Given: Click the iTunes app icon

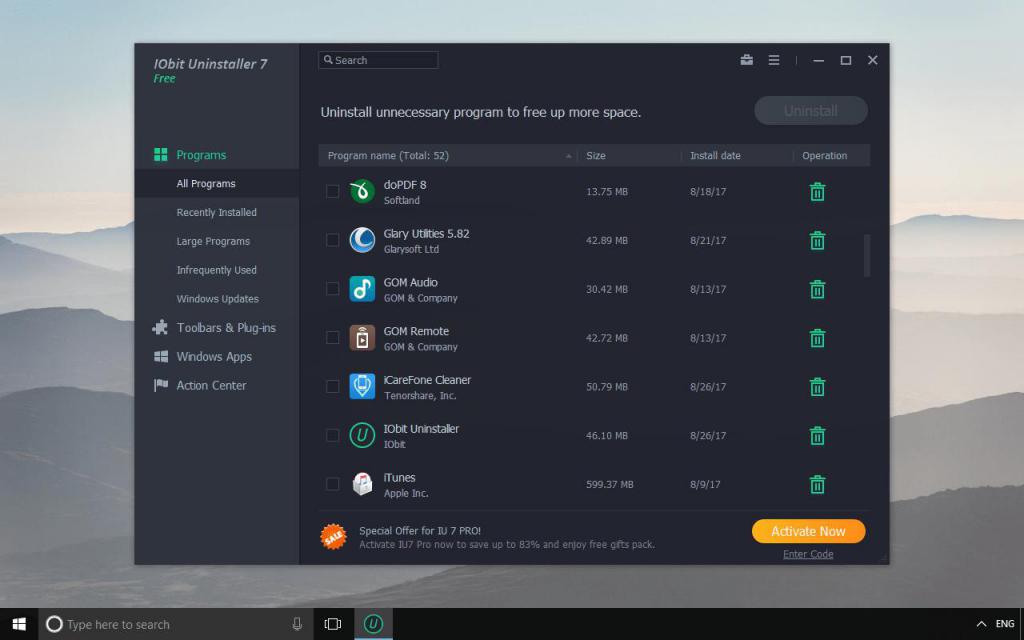Looking at the screenshot, I should pyautogui.click(x=362, y=485).
